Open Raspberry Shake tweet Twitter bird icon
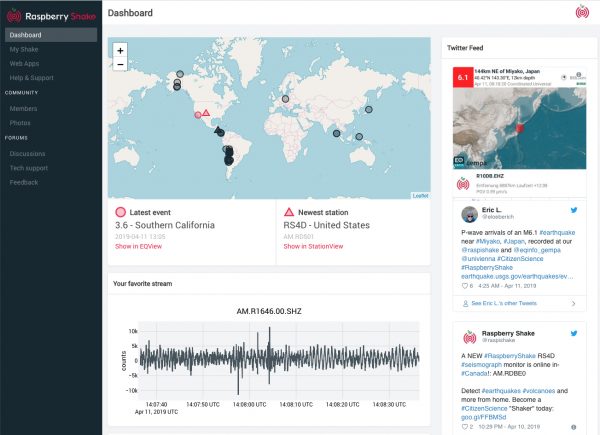600x435 pixels. [574, 333]
